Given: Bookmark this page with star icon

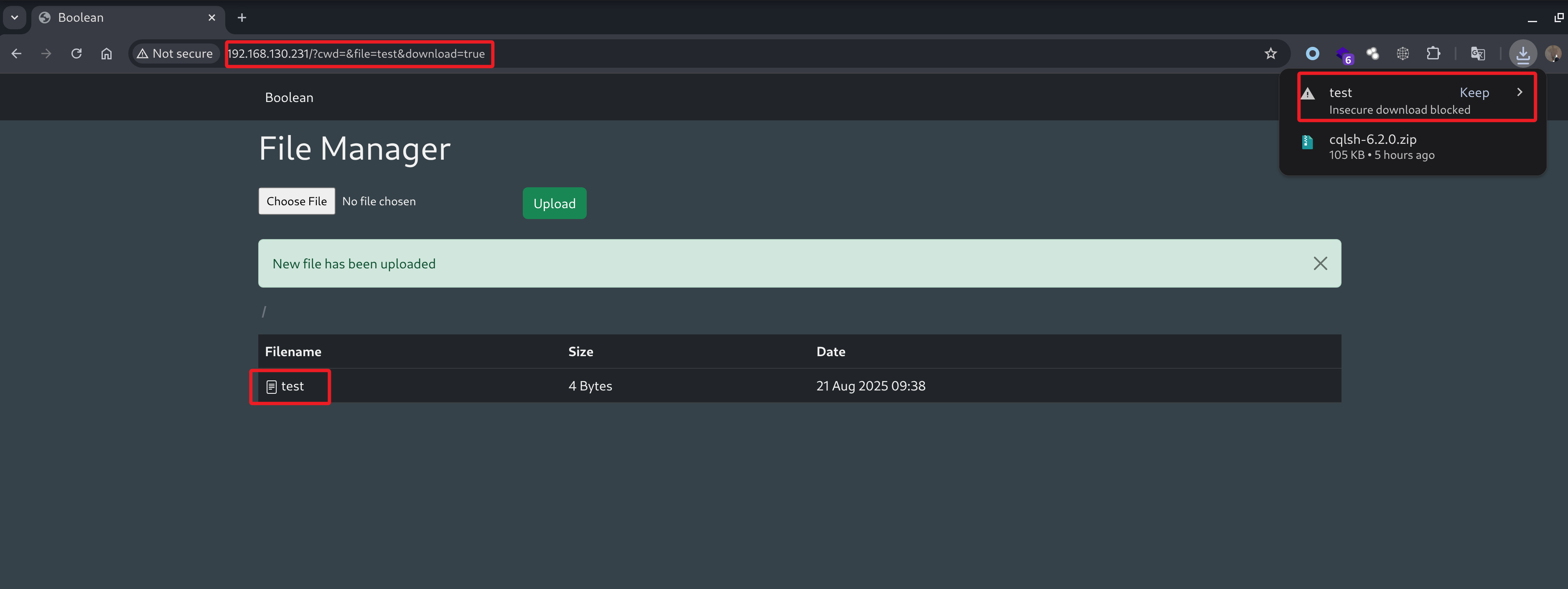Looking at the screenshot, I should pyautogui.click(x=1270, y=54).
